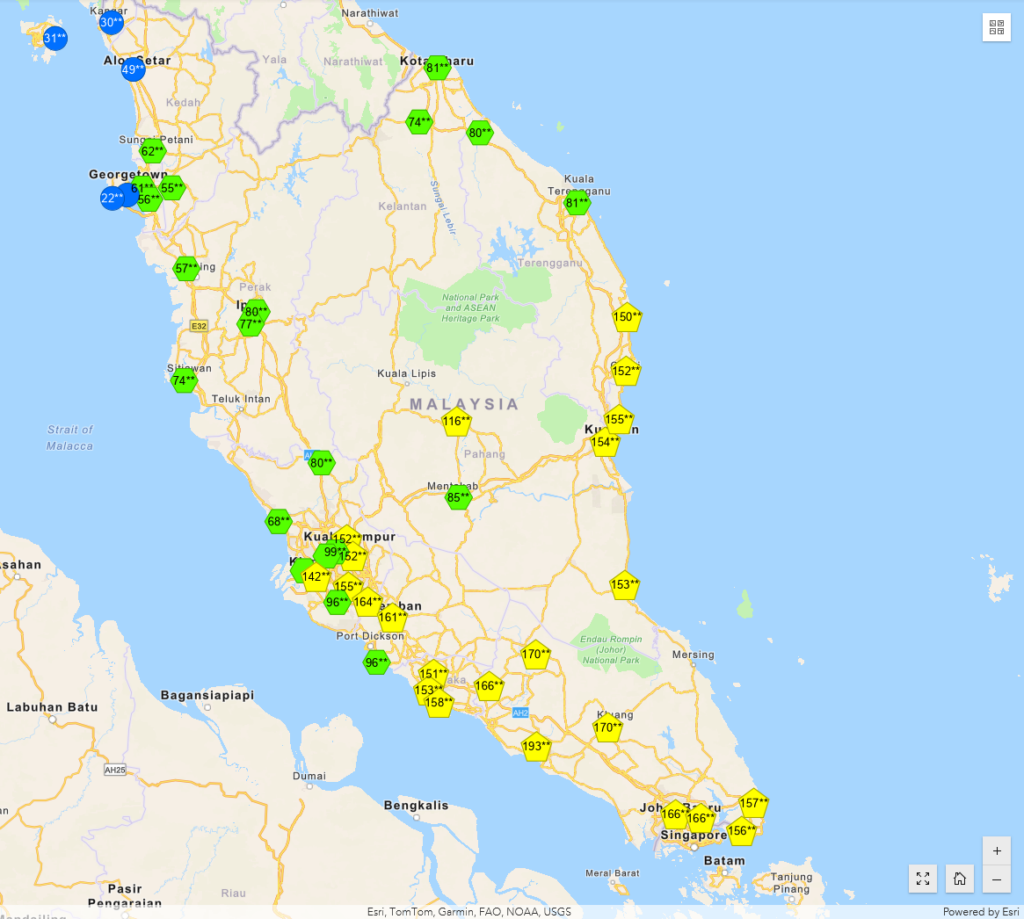Click the yellow 142** marker

click(316, 577)
